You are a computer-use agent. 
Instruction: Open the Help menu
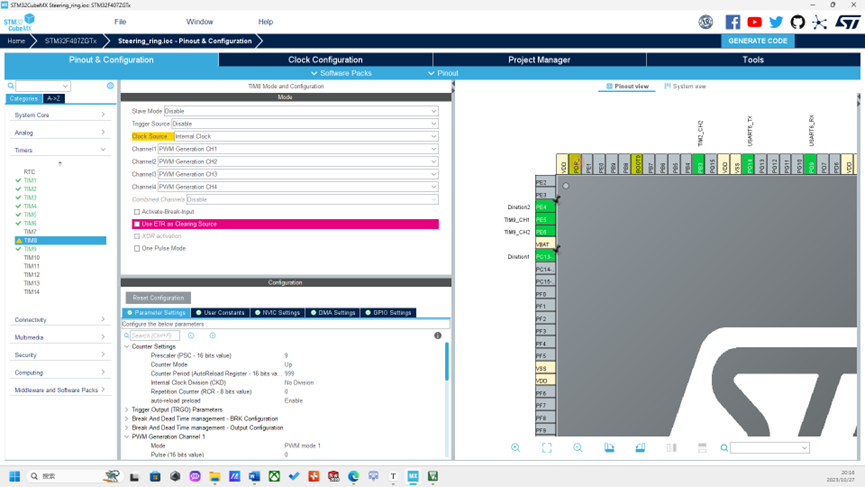point(265,22)
